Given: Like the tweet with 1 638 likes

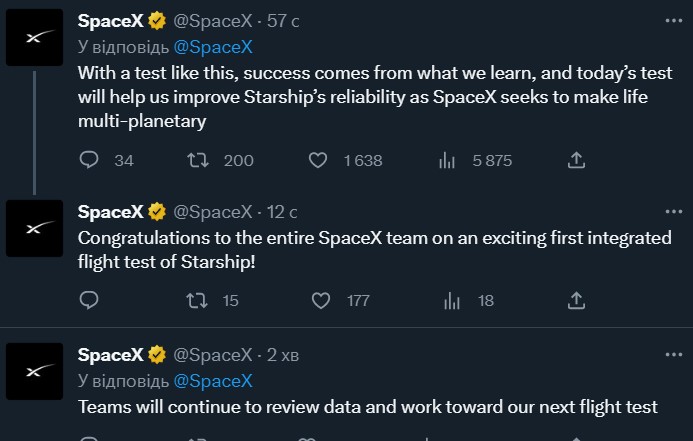Looking at the screenshot, I should click(318, 160).
